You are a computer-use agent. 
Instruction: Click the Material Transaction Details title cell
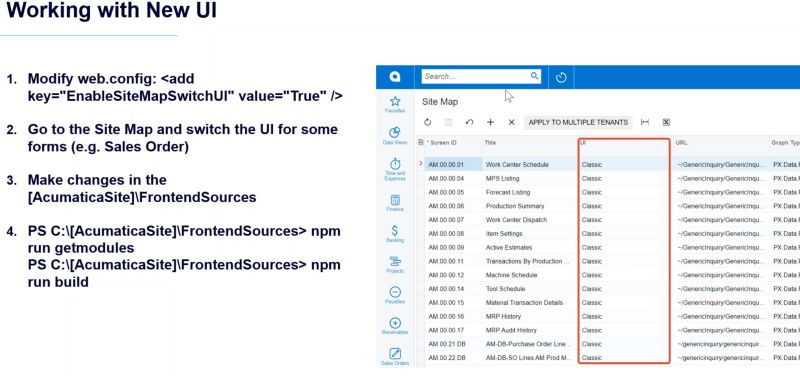click(530, 303)
